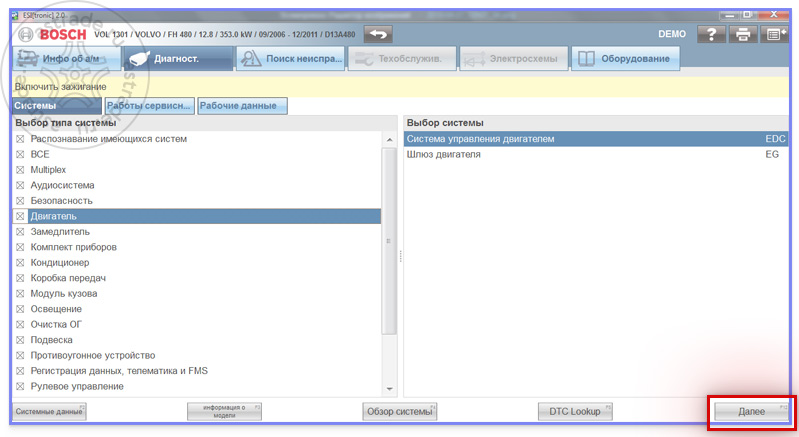Toggle checkbox beside Аудиосистема
The height and width of the screenshot is (437, 799).
(20, 185)
